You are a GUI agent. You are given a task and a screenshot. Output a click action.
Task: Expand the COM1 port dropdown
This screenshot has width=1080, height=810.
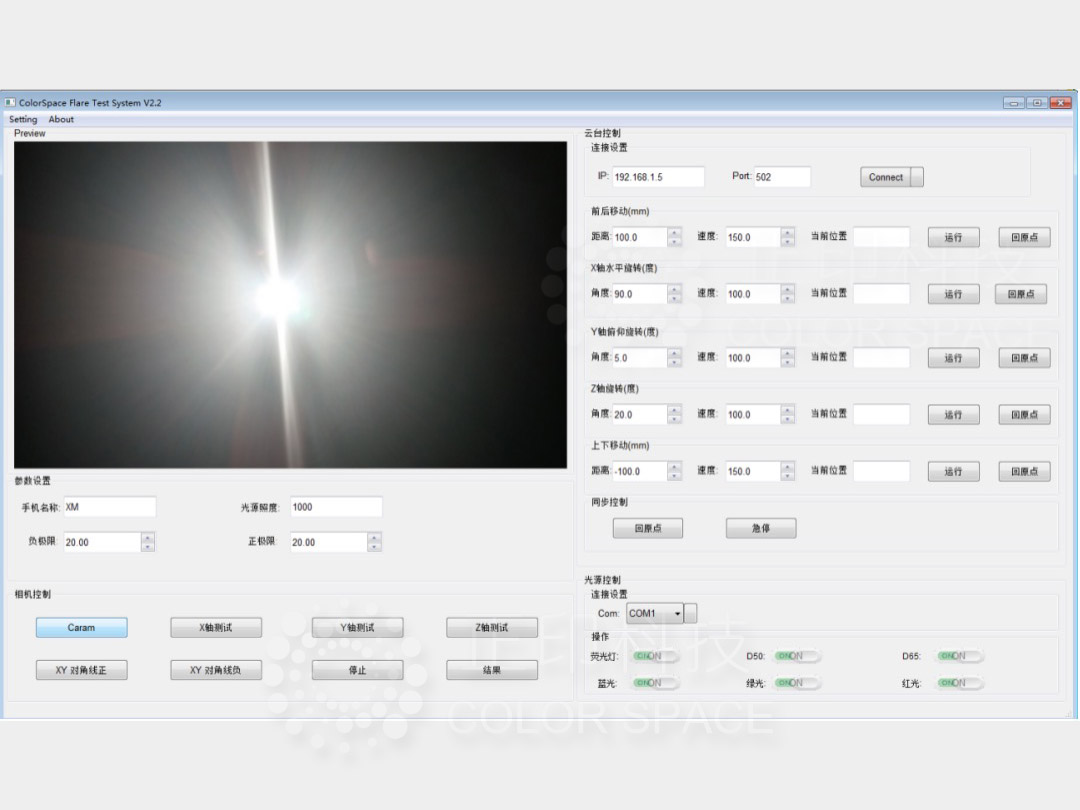(678, 613)
